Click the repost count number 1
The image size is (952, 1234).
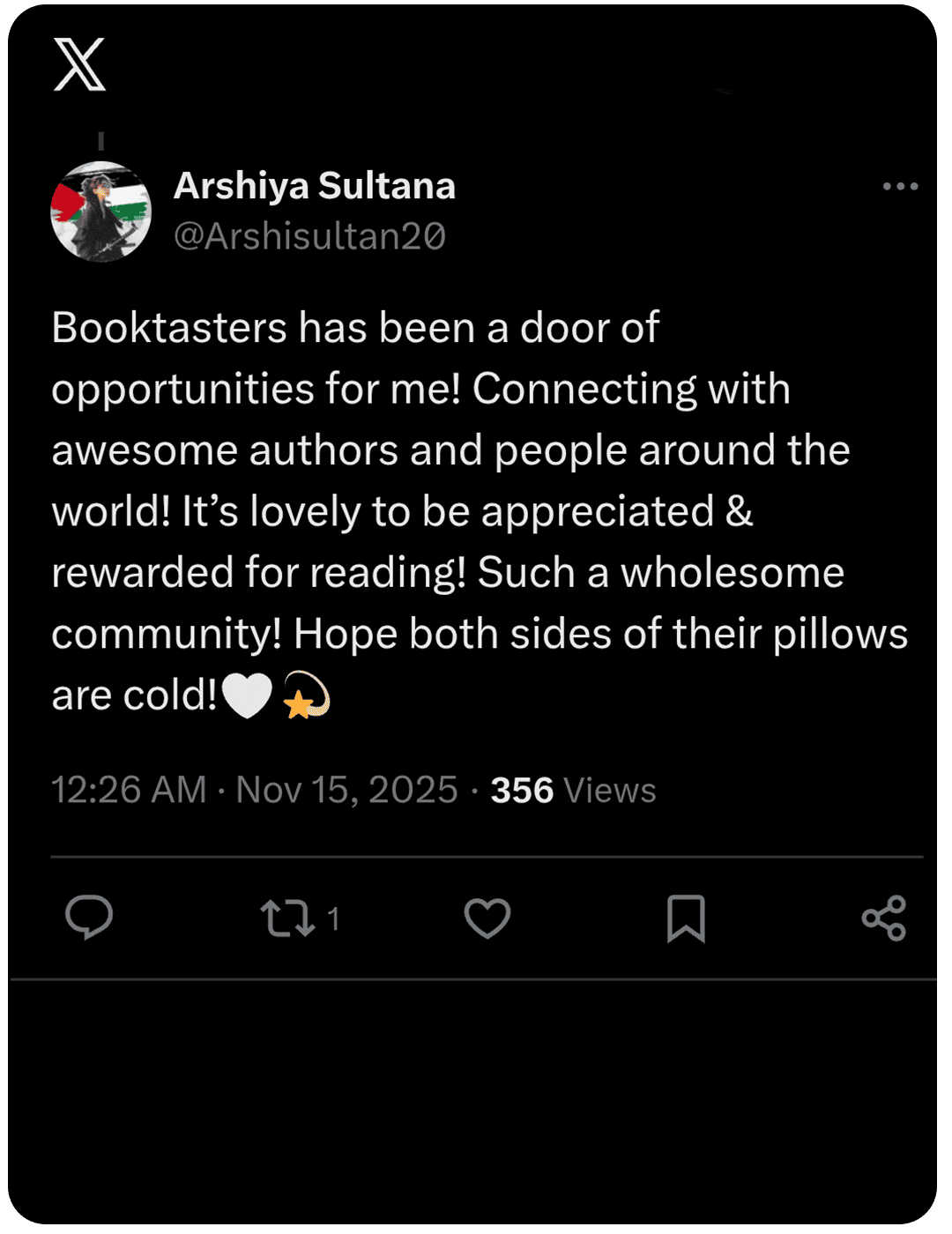click(333, 919)
